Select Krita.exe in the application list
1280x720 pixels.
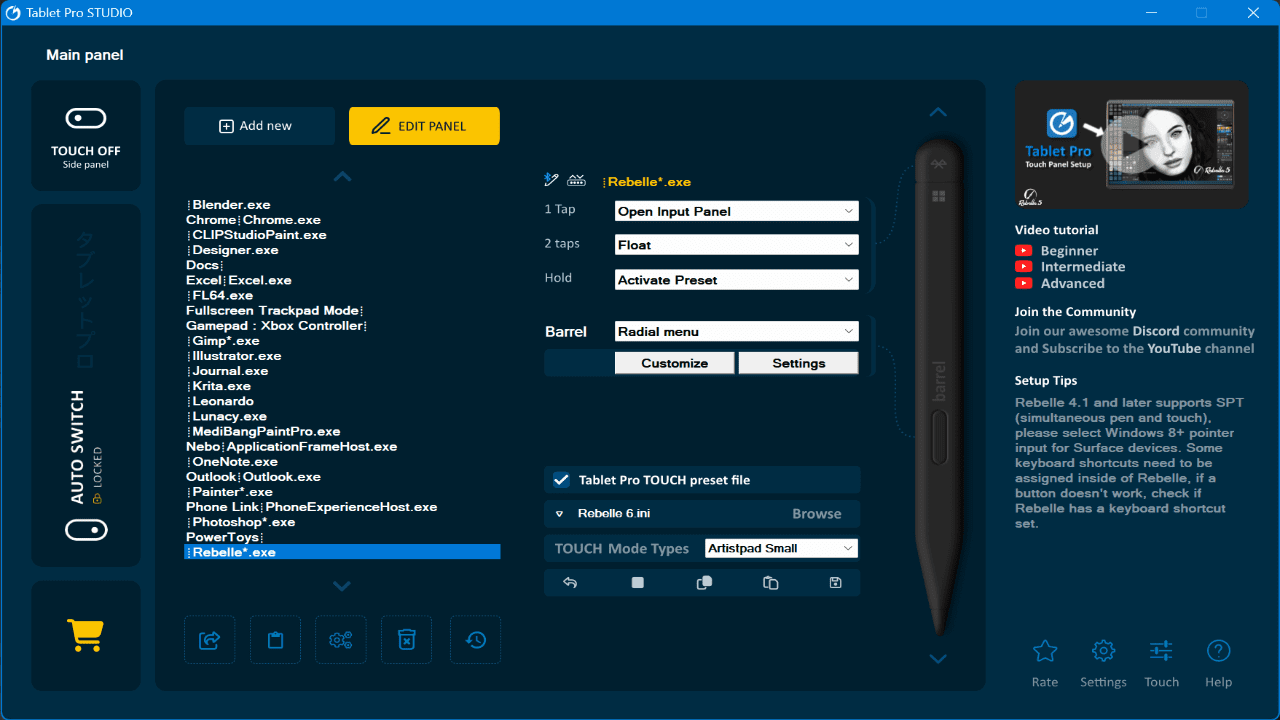221,386
